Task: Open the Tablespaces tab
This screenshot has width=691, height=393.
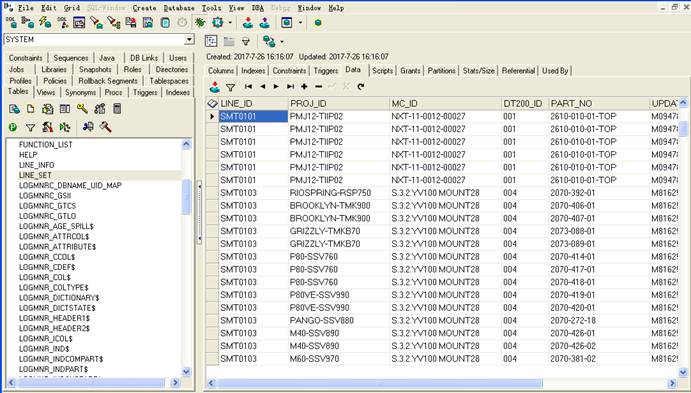Action: (x=169, y=81)
